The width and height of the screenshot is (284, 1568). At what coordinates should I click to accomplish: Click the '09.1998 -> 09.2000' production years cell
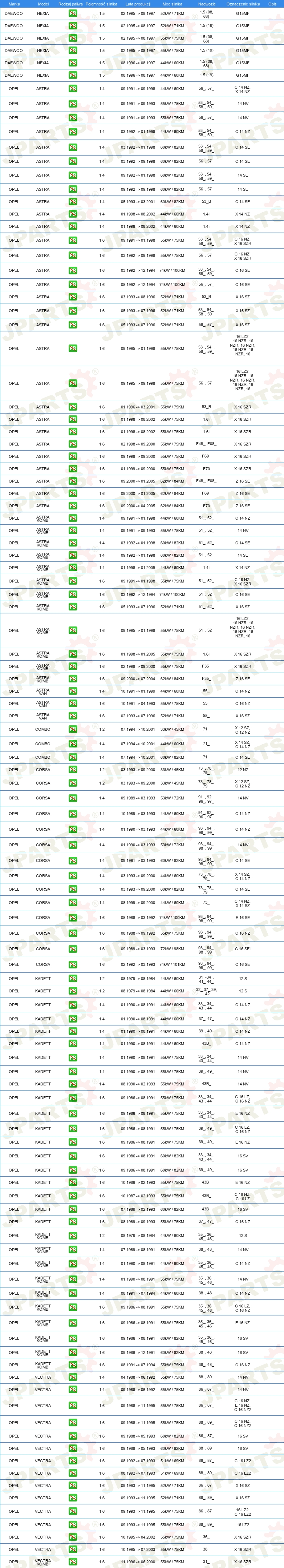pos(137,456)
